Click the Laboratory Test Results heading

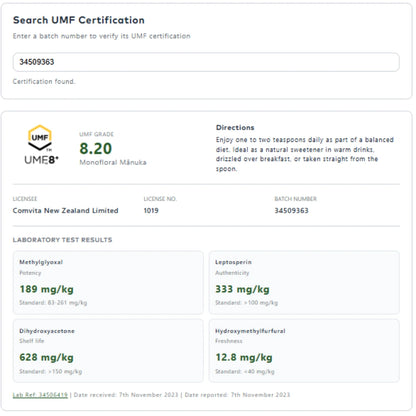point(62,240)
